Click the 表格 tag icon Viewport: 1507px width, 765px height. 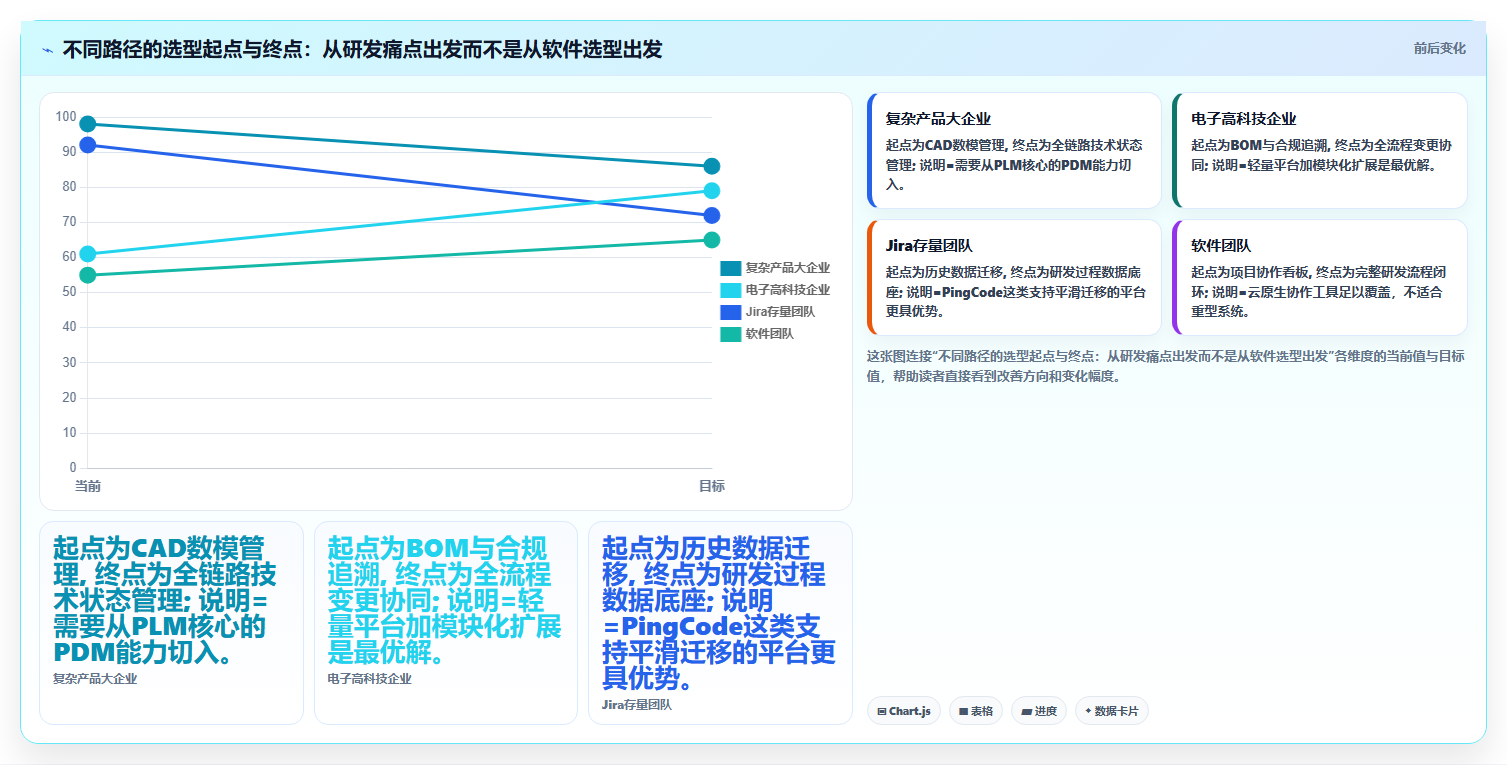(963, 711)
